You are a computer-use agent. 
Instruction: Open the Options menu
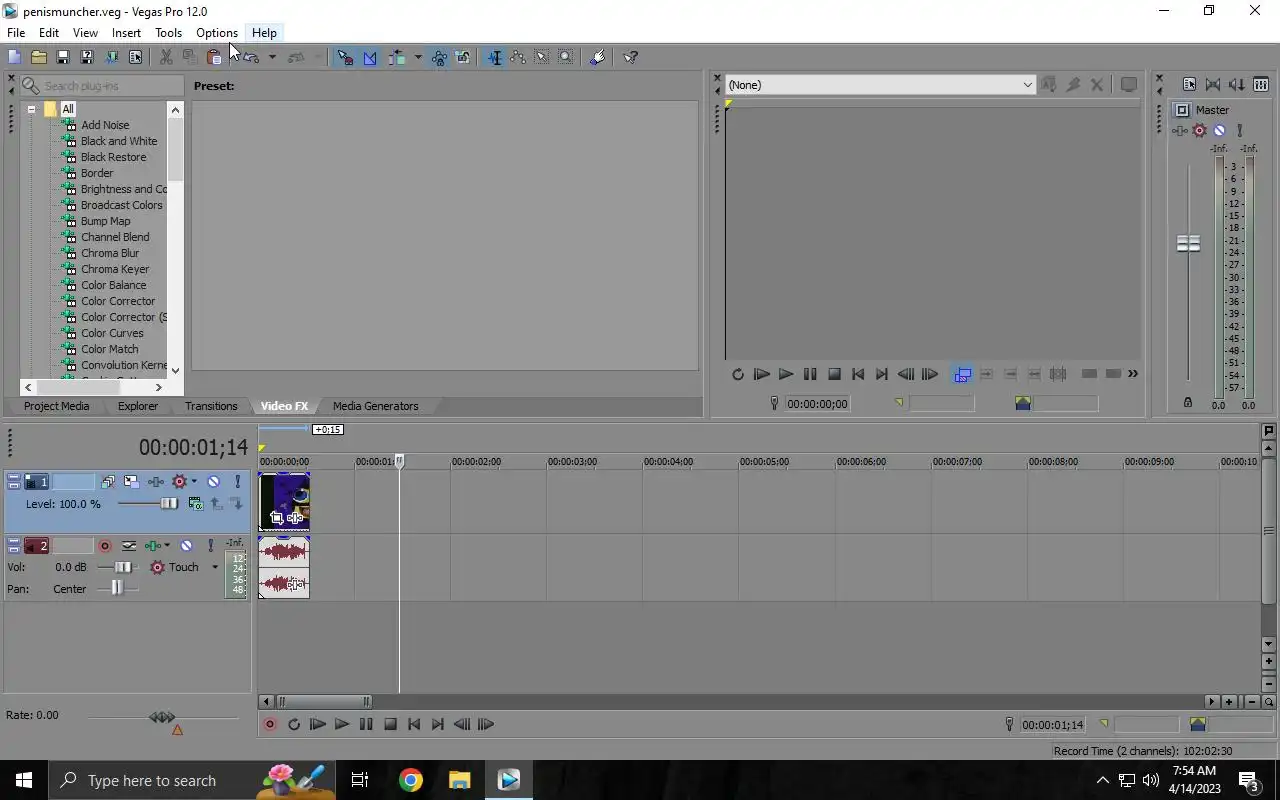point(217,33)
